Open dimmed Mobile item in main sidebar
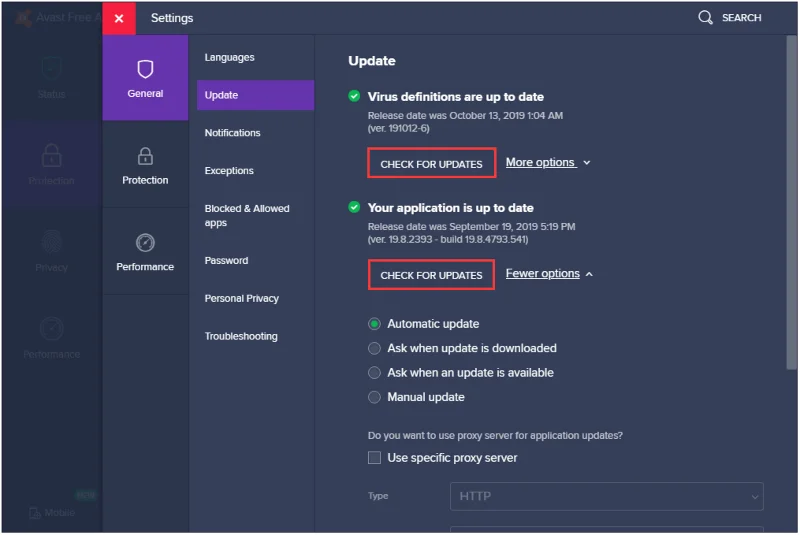 point(52,513)
